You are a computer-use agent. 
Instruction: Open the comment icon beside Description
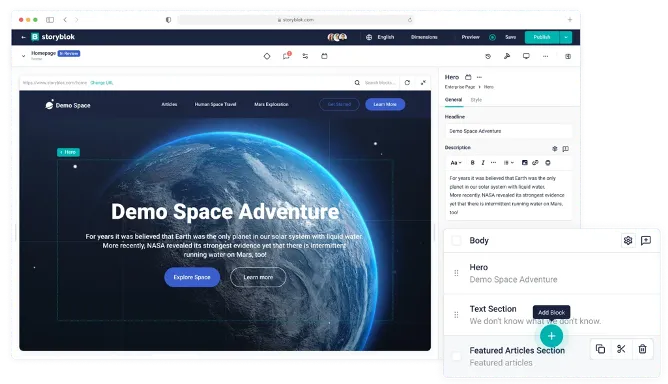565,149
